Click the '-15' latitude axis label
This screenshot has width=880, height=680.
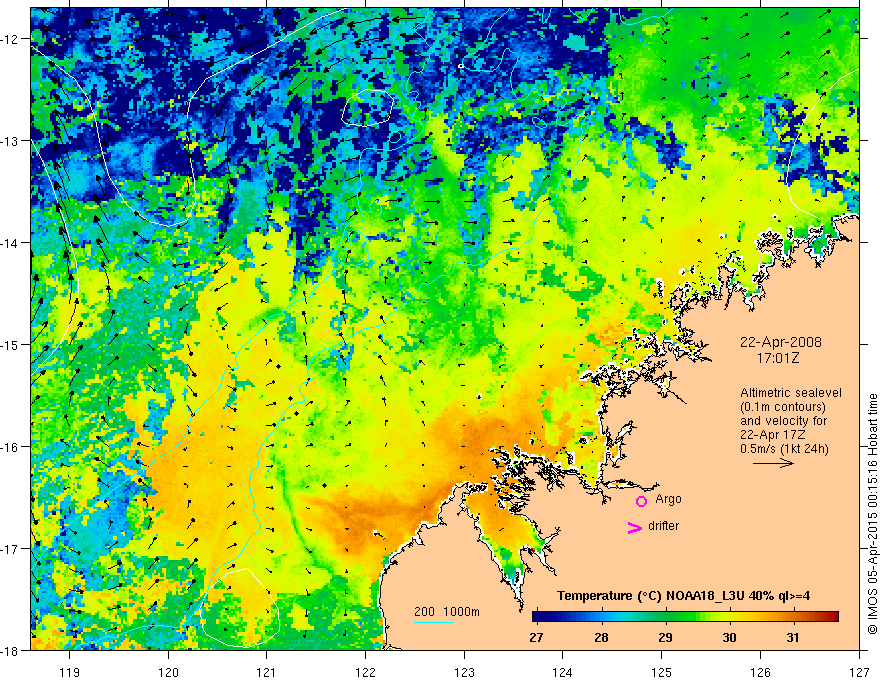point(11,345)
